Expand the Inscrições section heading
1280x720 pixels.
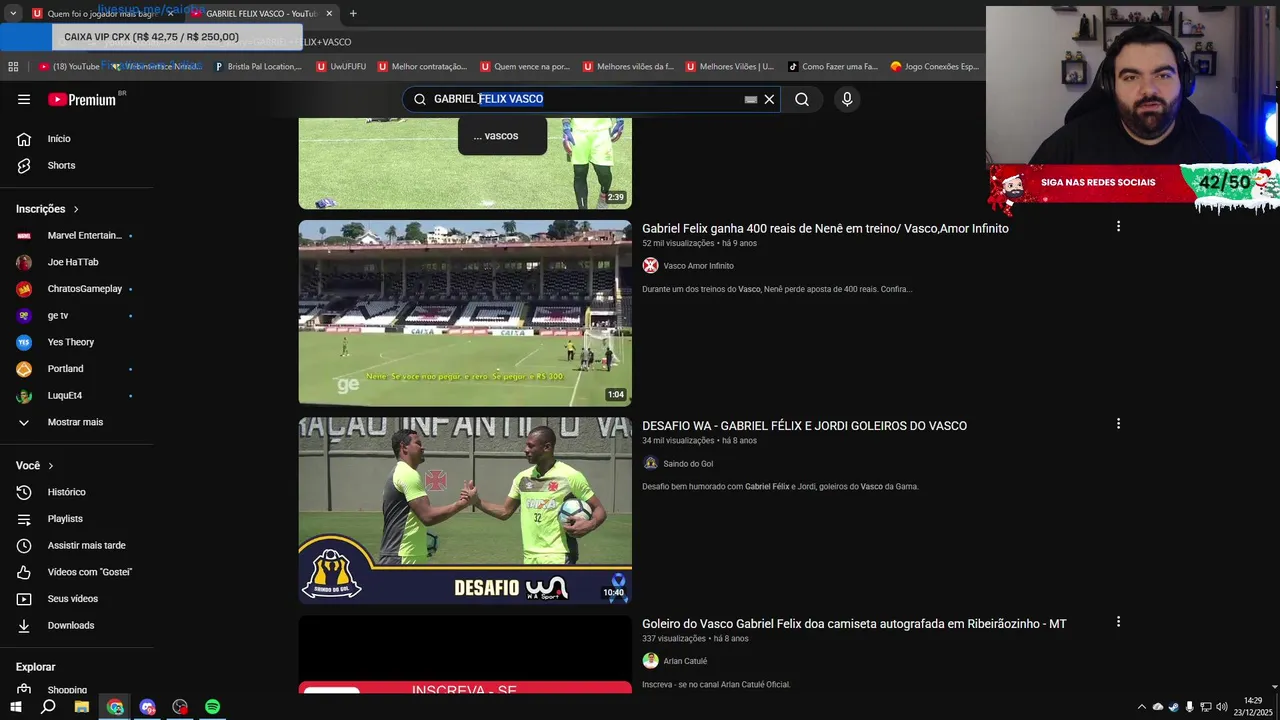coord(47,209)
